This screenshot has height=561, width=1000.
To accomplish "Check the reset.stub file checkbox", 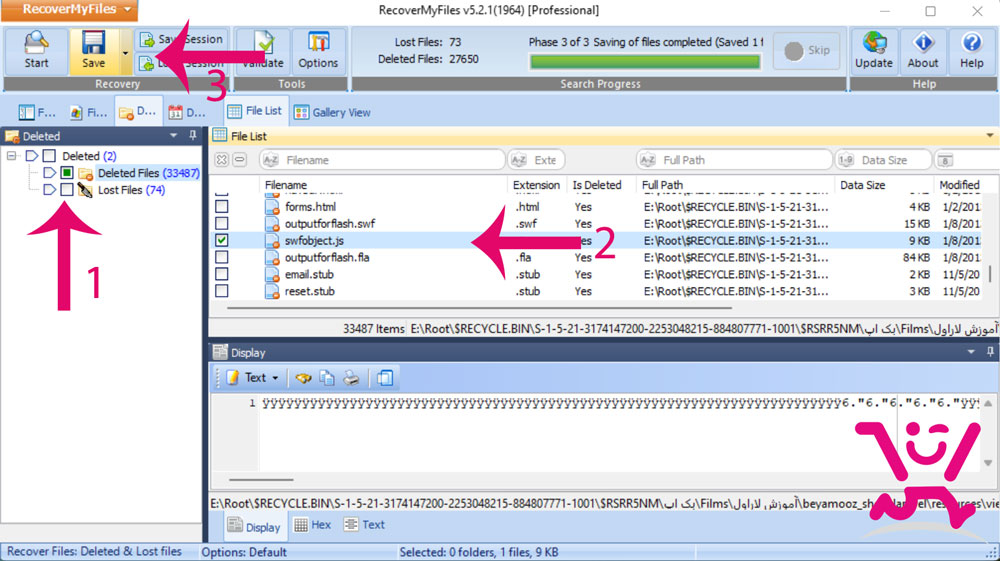I will (x=221, y=291).
